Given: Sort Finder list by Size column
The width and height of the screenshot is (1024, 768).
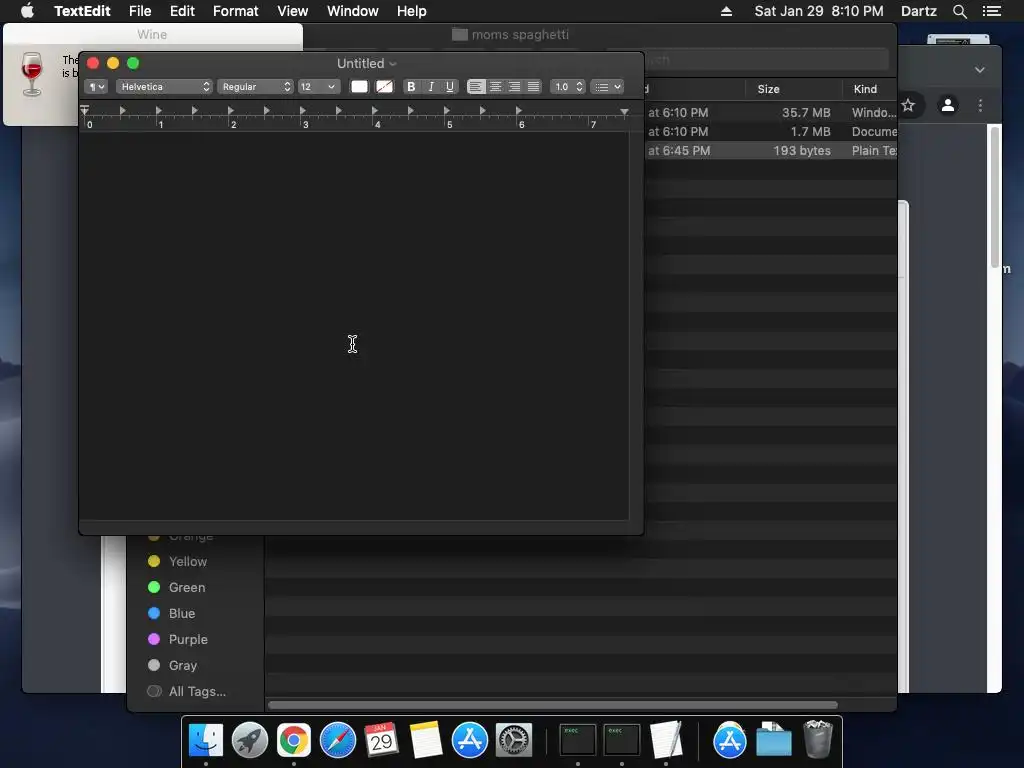Looking at the screenshot, I should click(x=769, y=89).
